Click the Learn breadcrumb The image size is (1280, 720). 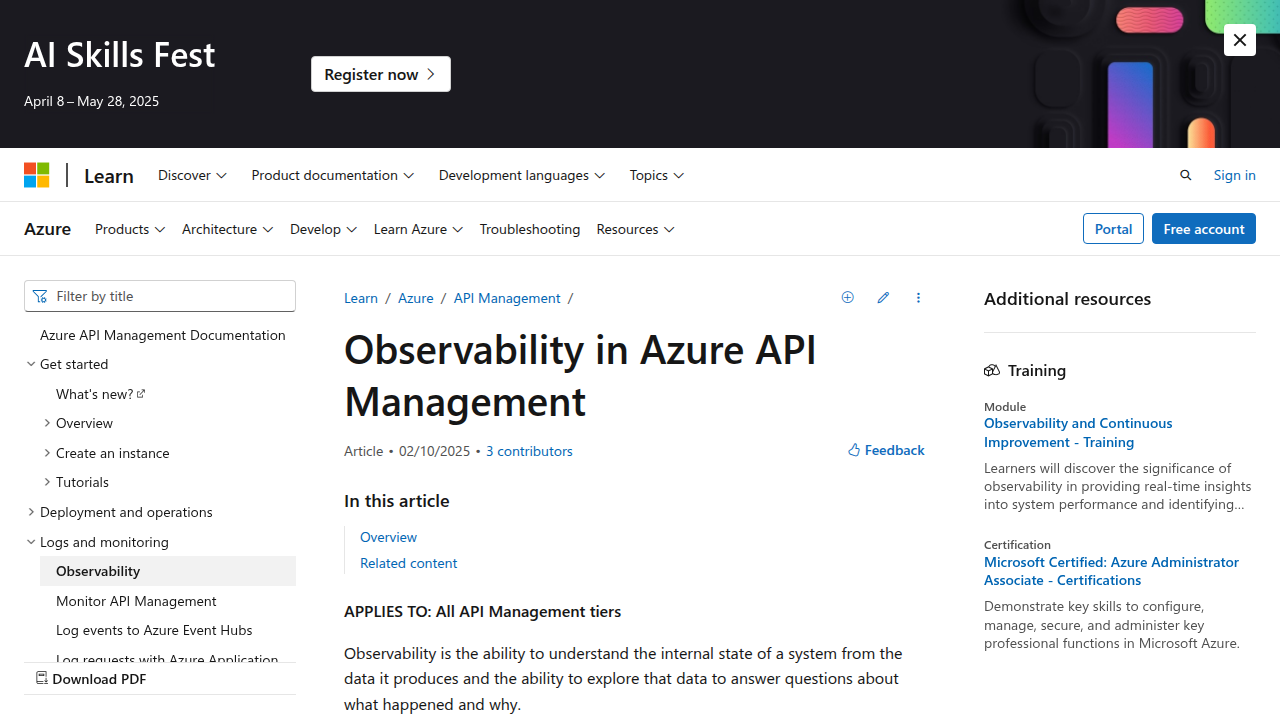pyautogui.click(x=361, y=298)
